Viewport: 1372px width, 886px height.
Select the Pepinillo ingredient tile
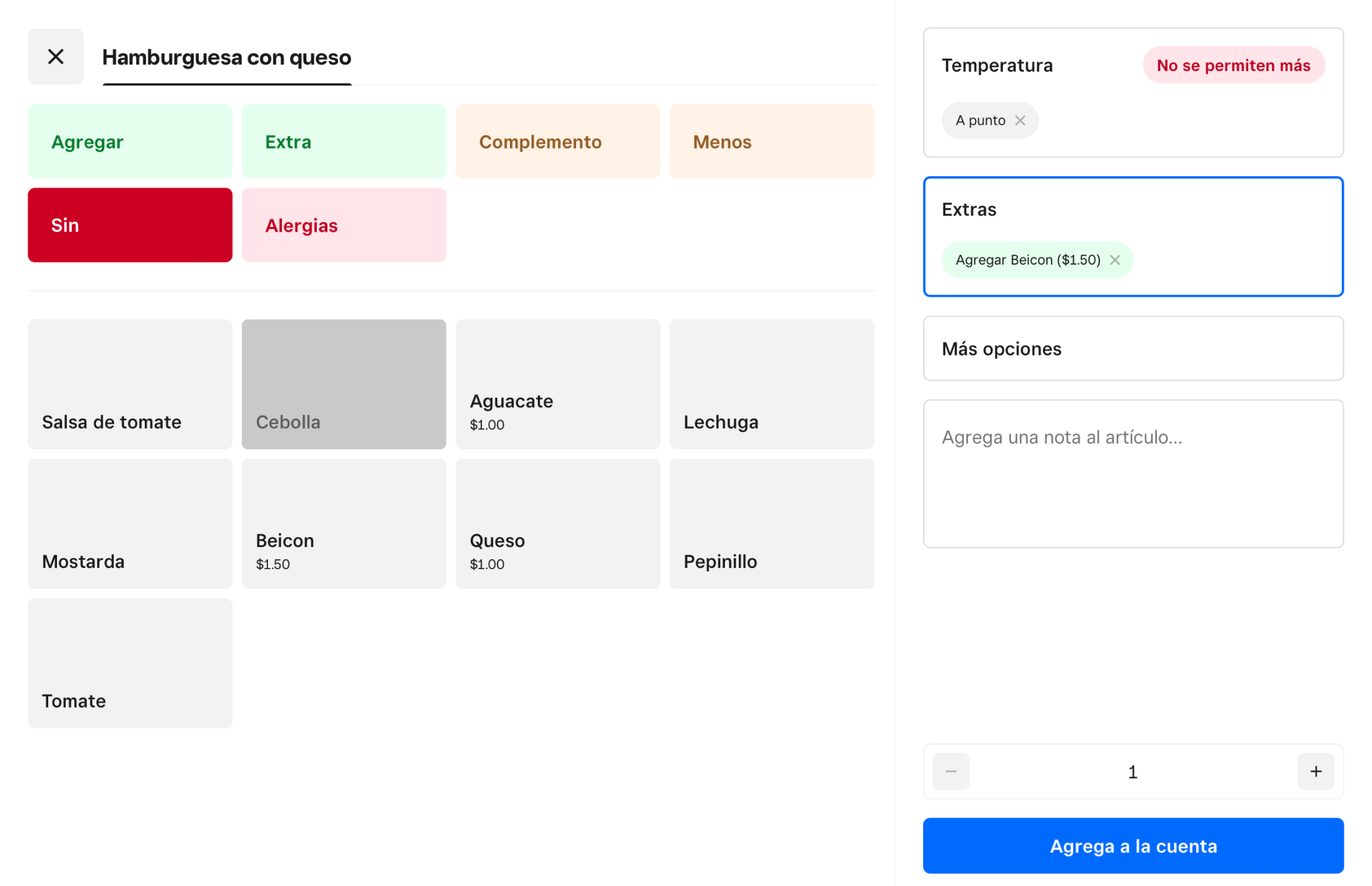(x=772, y=524)
